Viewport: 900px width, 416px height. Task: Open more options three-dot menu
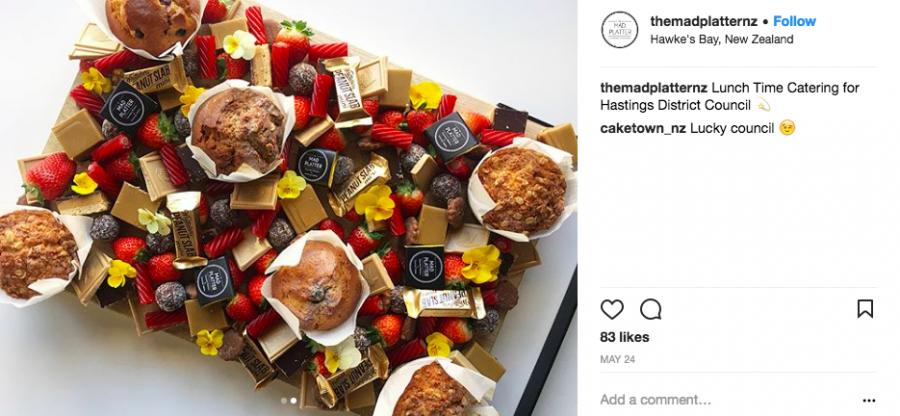tap(869, 401)
